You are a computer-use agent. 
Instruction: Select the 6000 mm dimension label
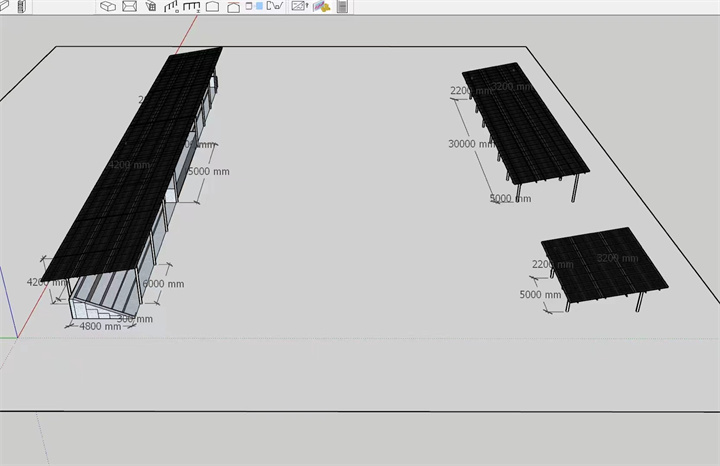click(163, 284)
